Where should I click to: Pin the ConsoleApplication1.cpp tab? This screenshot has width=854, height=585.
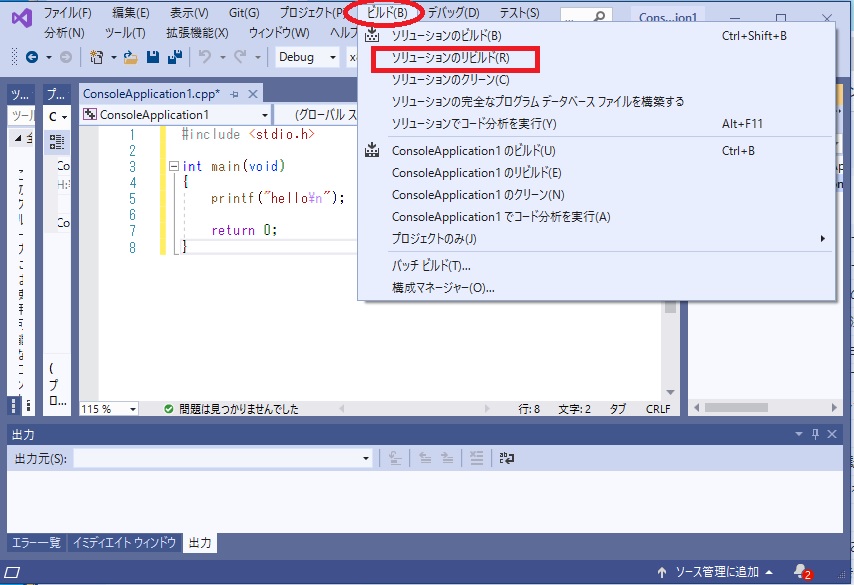pyautogui.click(x=234, y=93)
